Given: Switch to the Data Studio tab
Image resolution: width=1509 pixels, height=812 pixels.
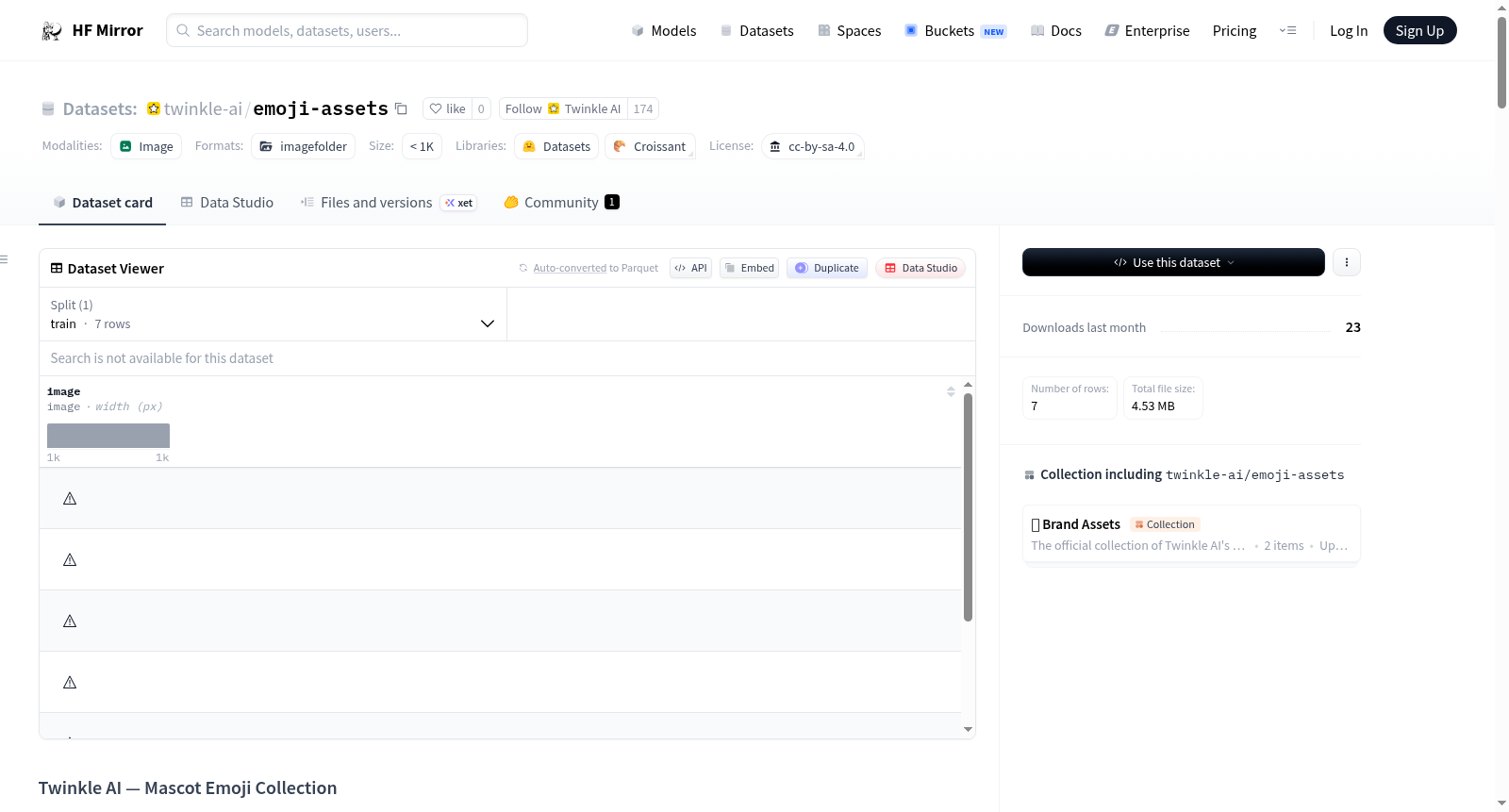Looking at the screenshot, I should point(227,202).
